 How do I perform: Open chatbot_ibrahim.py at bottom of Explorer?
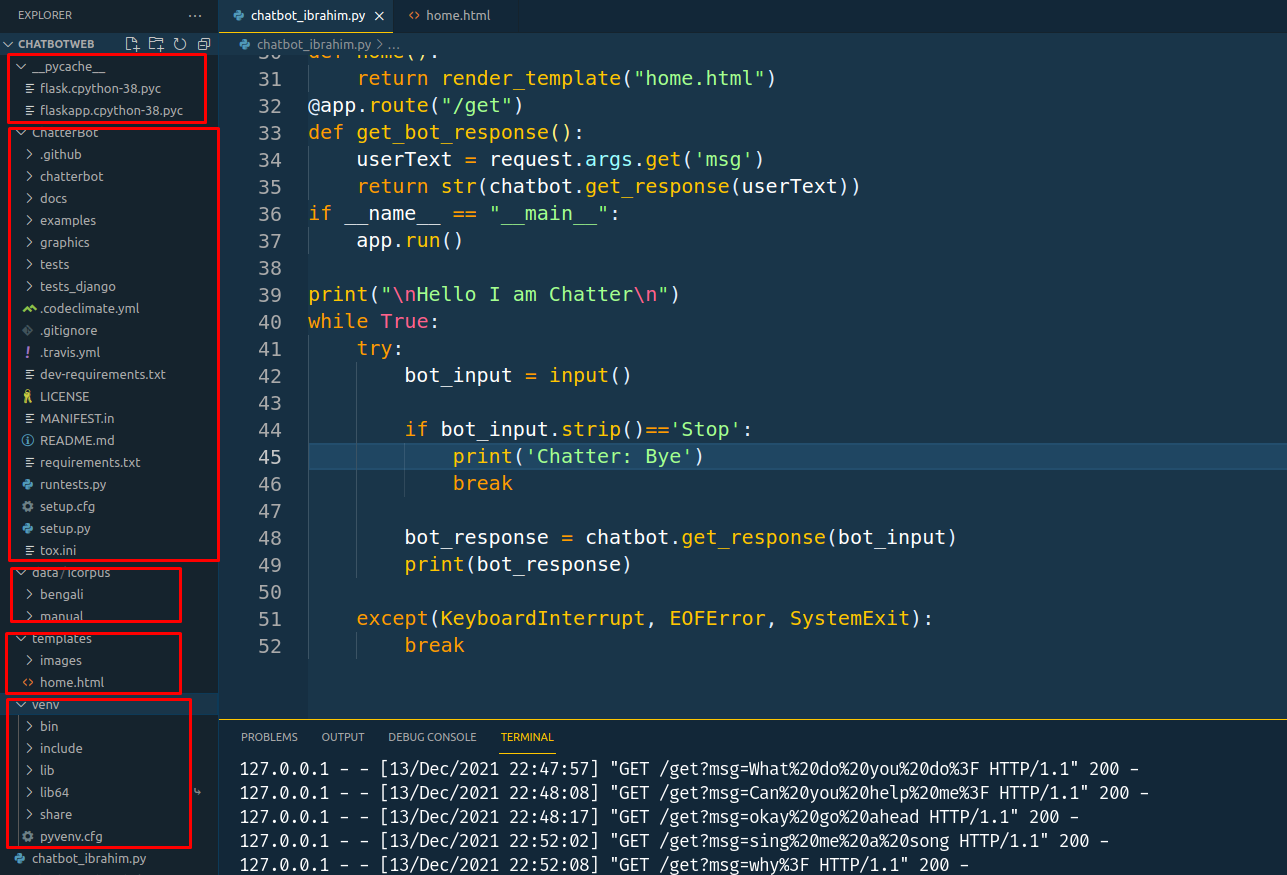tap(89, 858)
